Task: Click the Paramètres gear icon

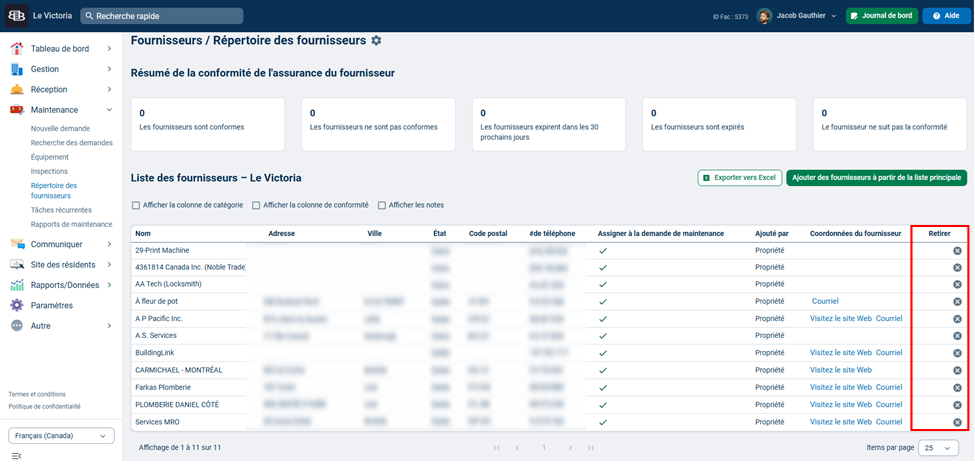Action: pyautogui.click(x=17, y=305)
